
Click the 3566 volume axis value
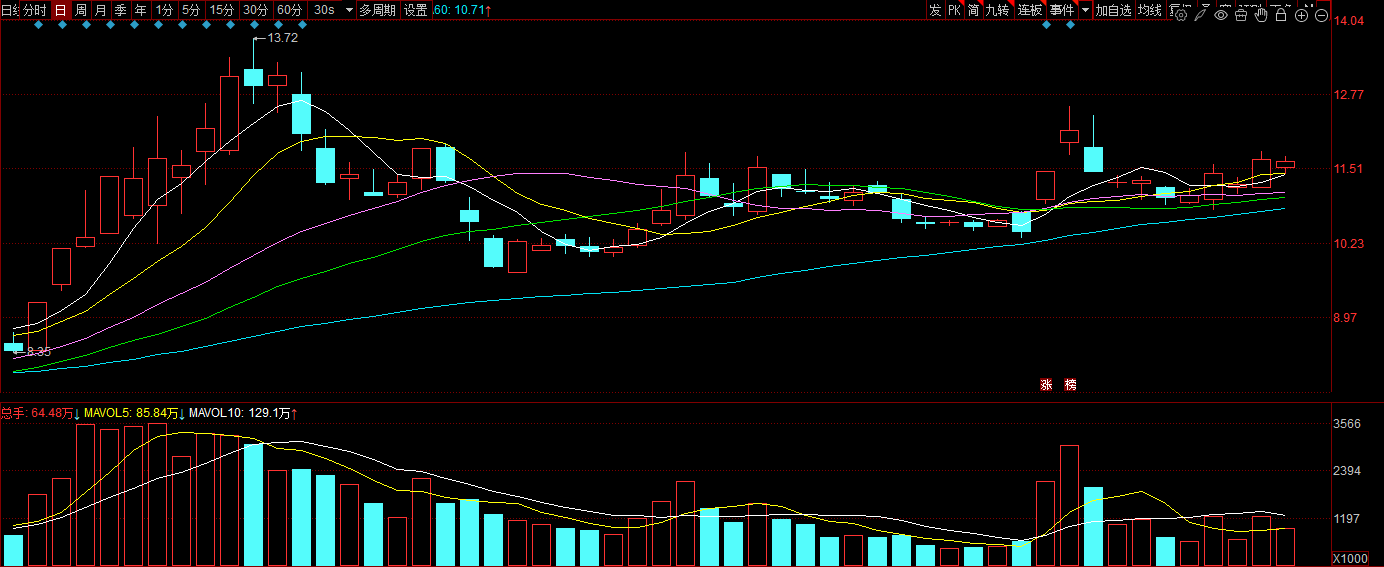[1348, 424]
